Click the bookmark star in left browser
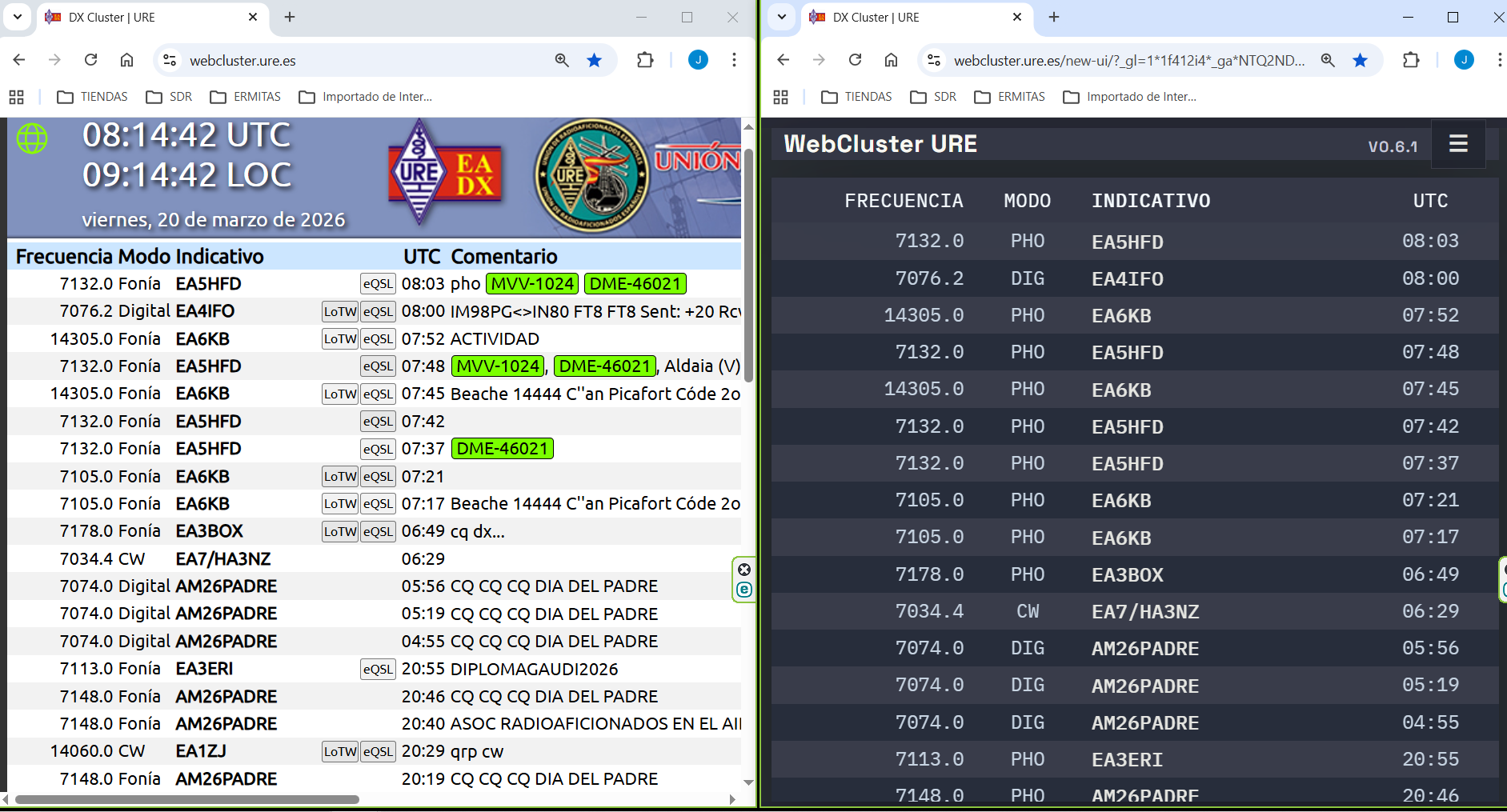The height and width of the screenshot is (812, 1507). pos(594,60)
